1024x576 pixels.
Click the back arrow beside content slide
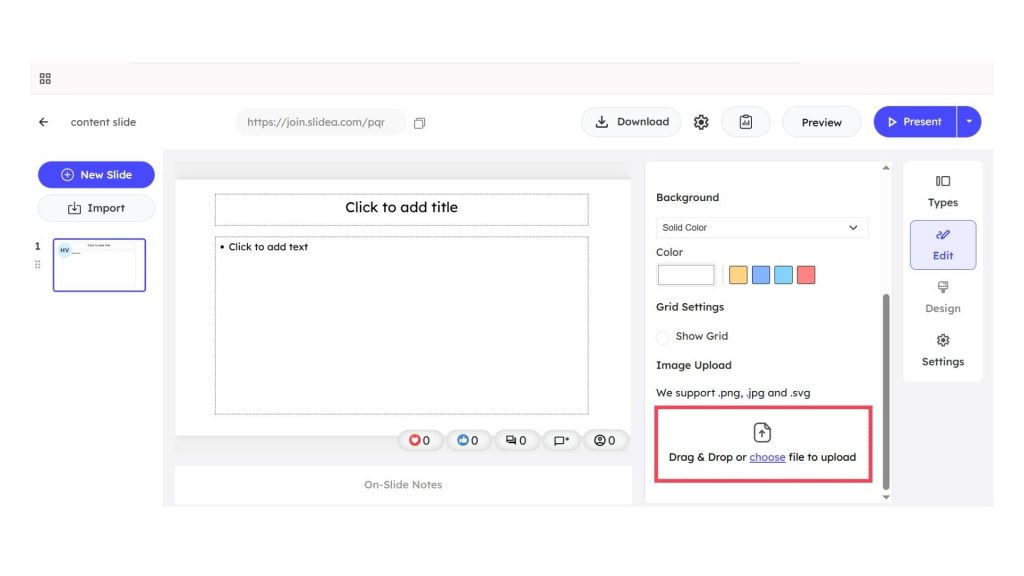(x=42, y=121)
